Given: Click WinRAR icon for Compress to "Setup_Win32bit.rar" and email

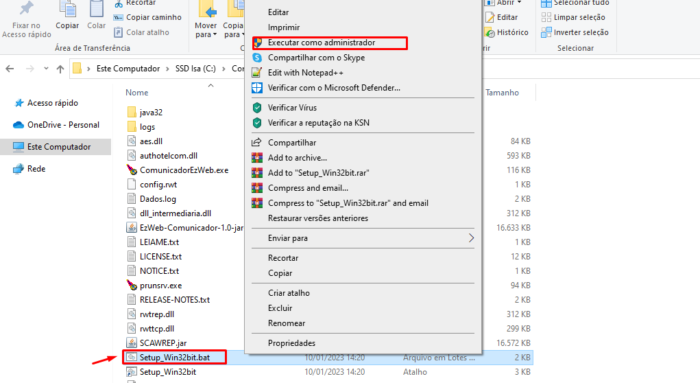Looking at the screenshot, I should point(257,203).
